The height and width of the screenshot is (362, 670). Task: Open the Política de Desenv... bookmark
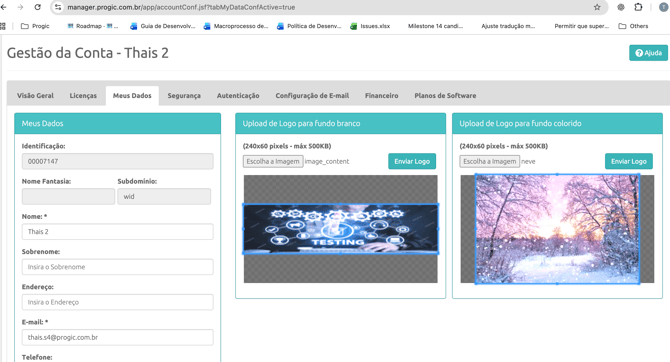pos(309,26)
